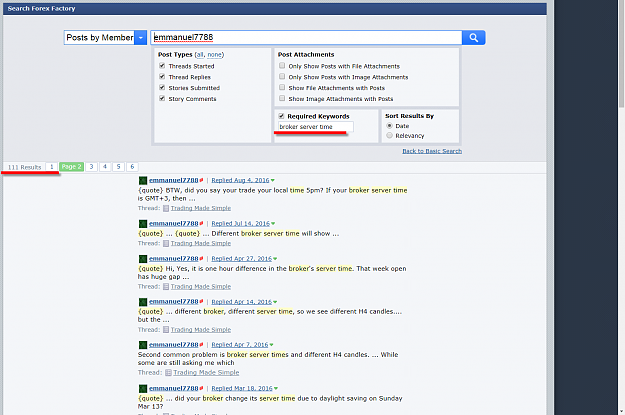Enable Only Show Posts with File Attachments
Screen dimensions: 625x415
tap(282, 65)
